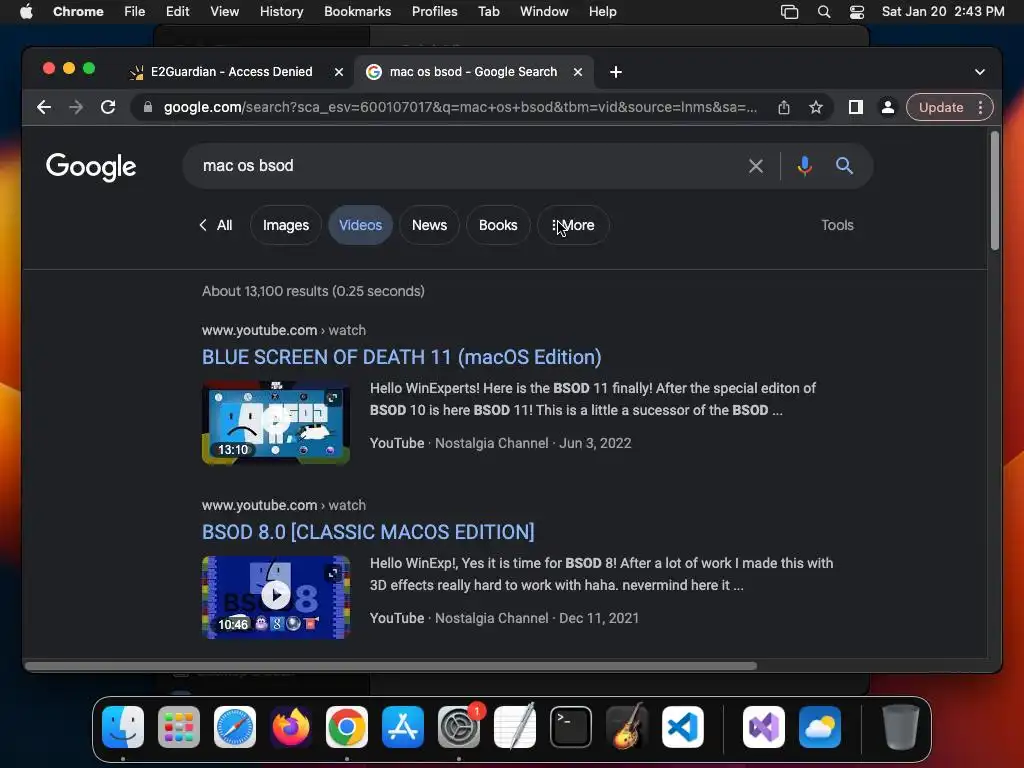Screen dimensions: 1024x768
Task: Toggle the Chrome side panel
Action: pos(856,107)
